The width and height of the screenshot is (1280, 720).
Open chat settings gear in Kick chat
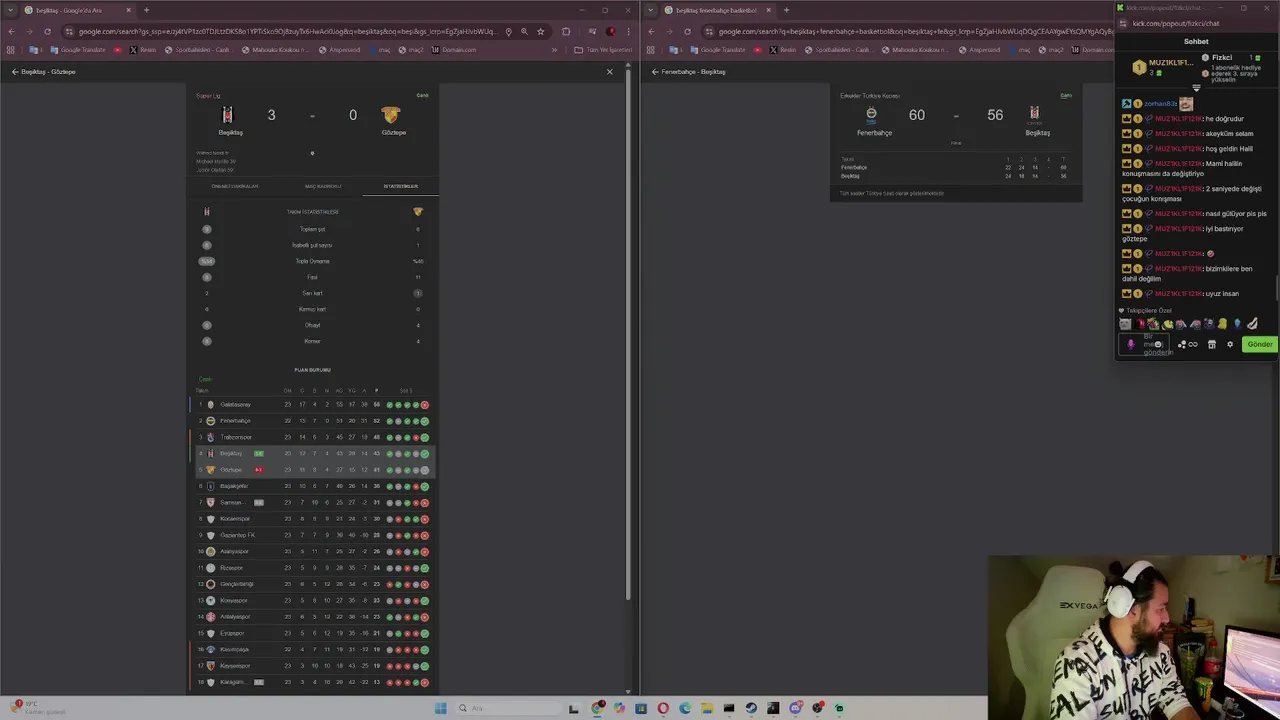coord(1230,344)
